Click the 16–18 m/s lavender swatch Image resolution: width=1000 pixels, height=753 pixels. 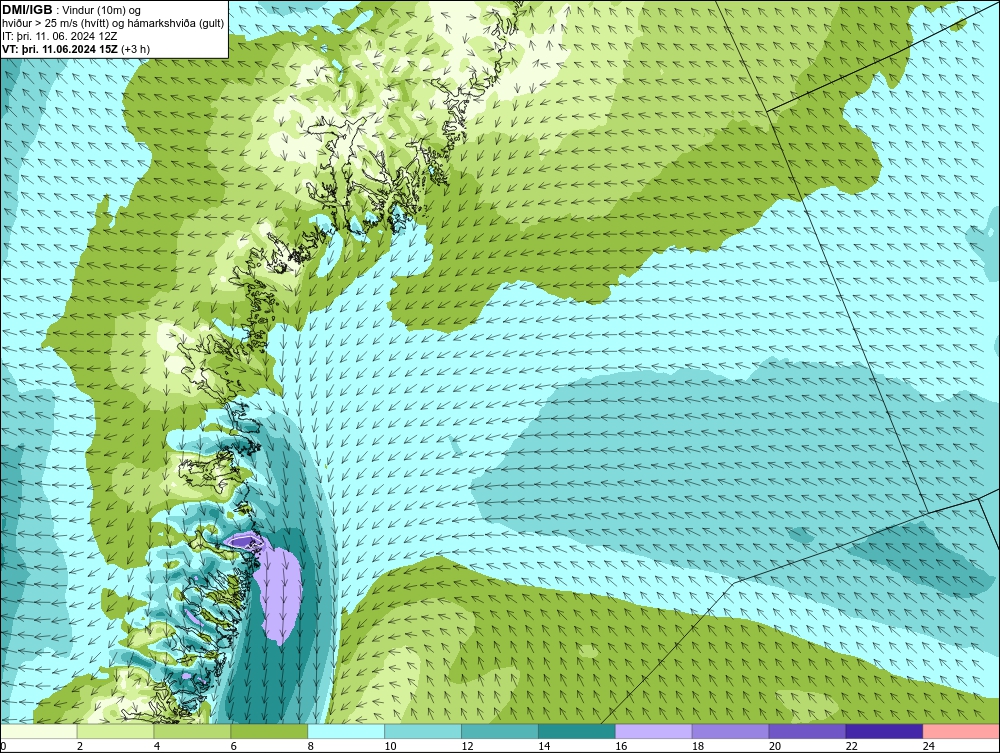click(654, 731)
